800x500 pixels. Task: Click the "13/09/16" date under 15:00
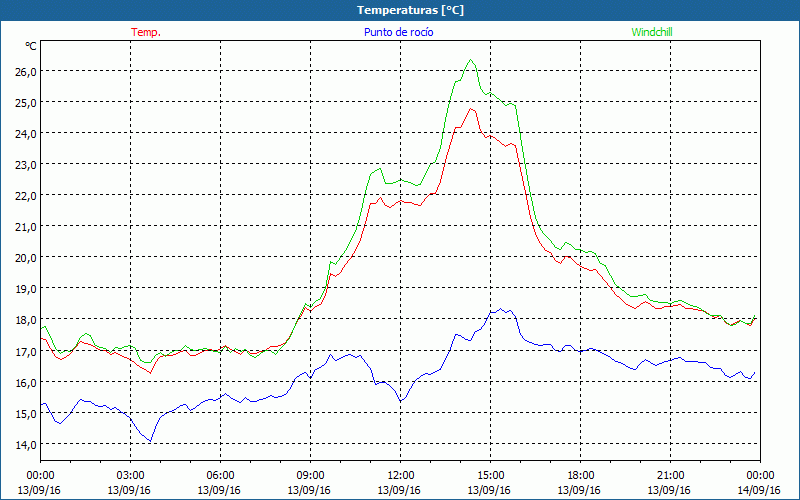point(489,490)
